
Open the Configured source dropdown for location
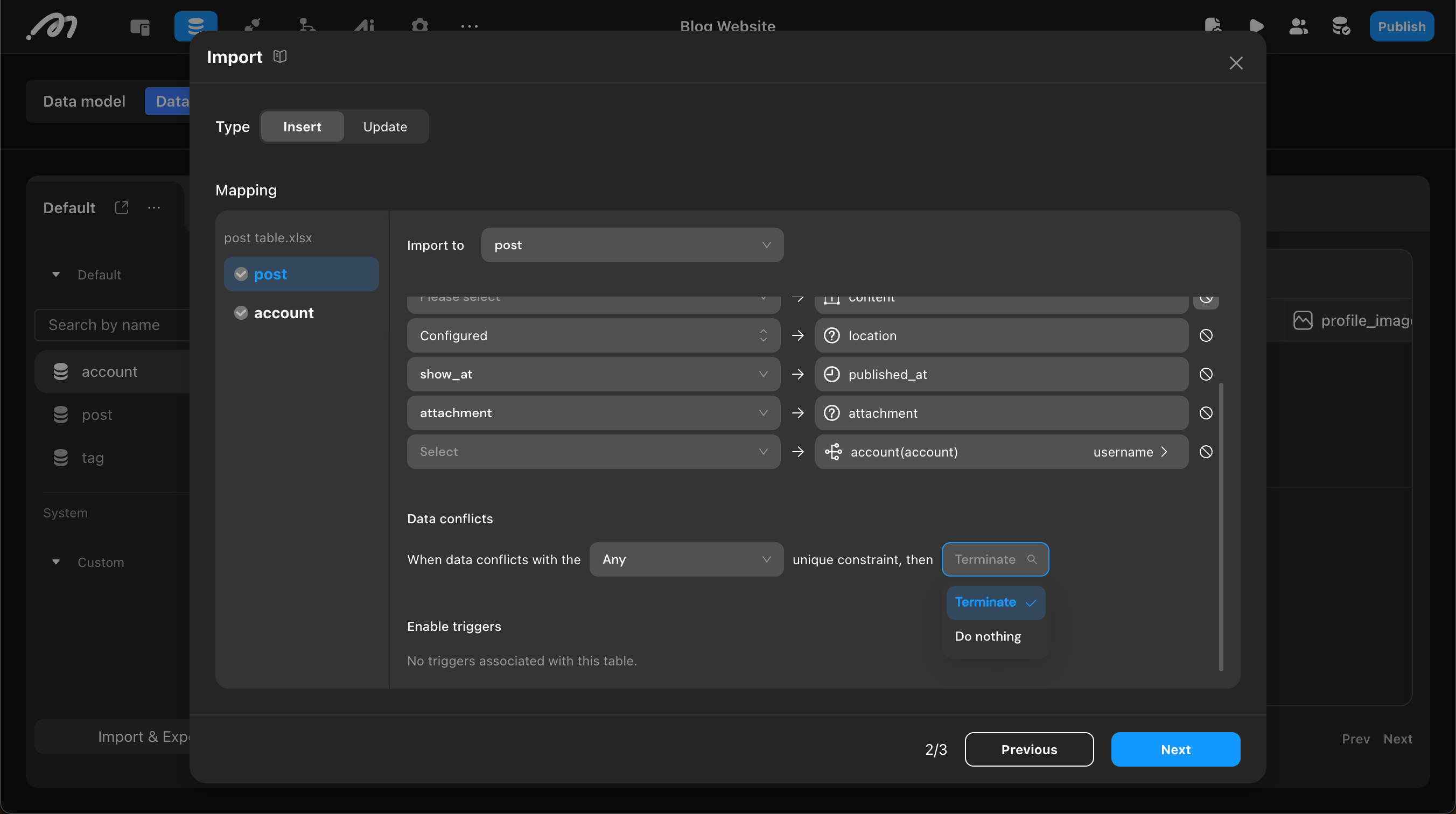(x=593, y=335)
